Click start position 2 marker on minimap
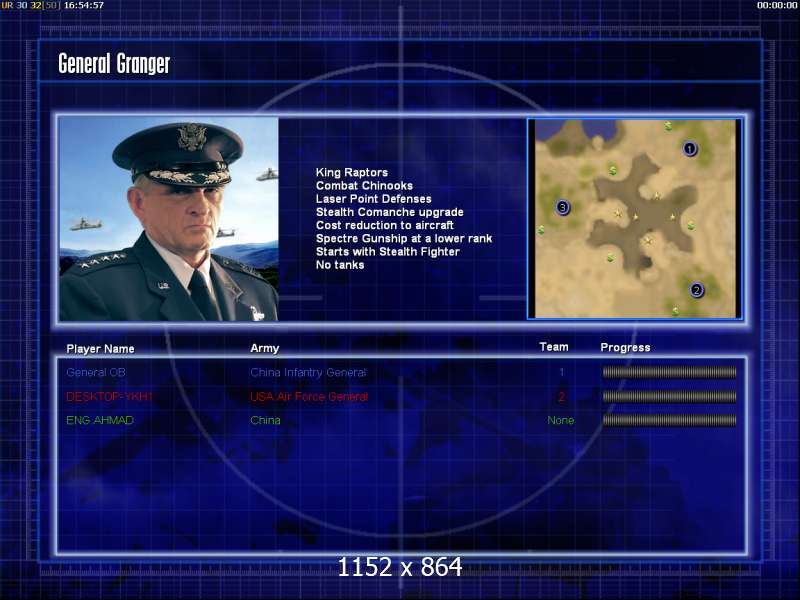 tap(696, 290)
